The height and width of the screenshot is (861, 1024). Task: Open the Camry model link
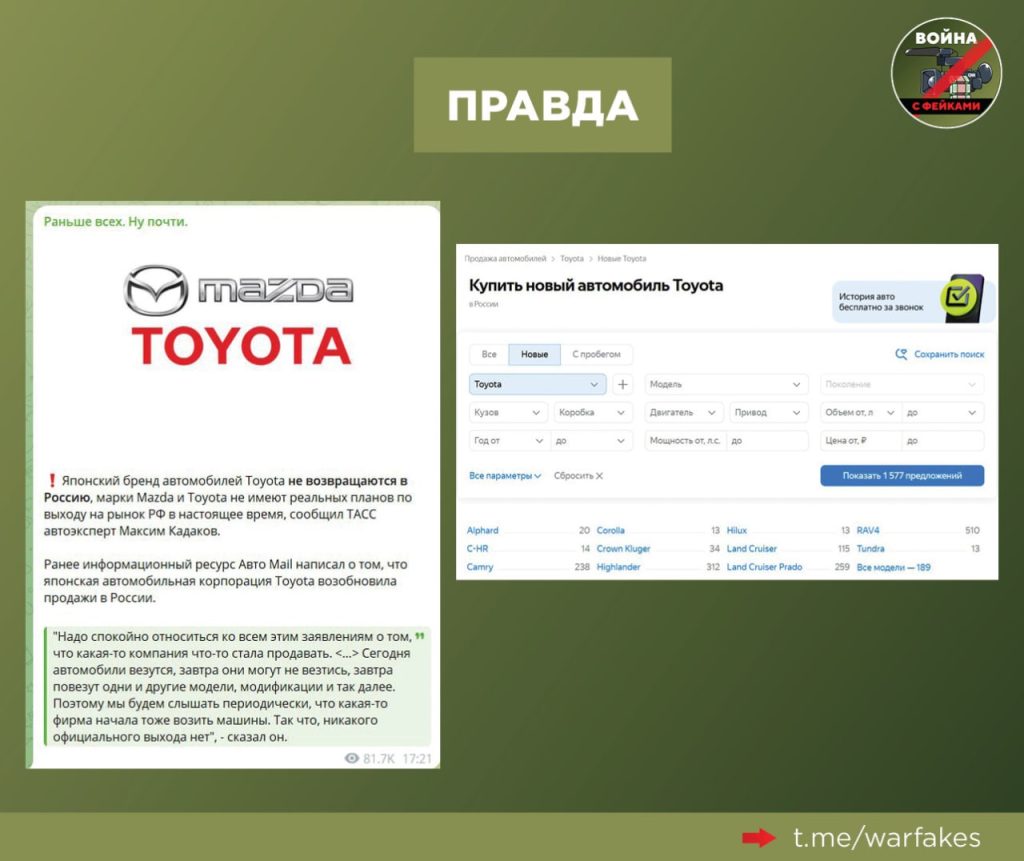coord(480,567)
